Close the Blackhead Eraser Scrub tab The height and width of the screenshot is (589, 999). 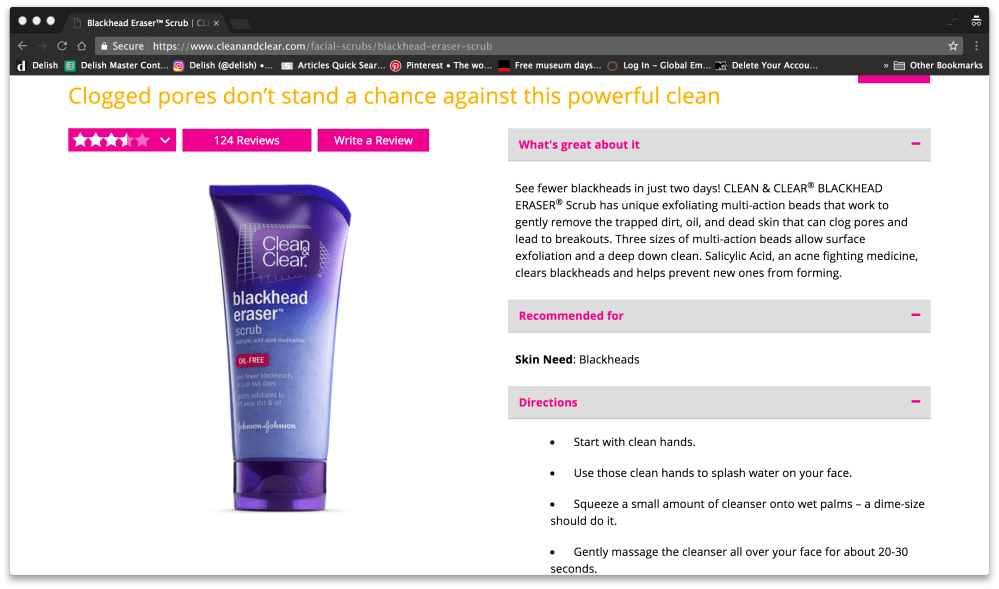coord(216,23)
